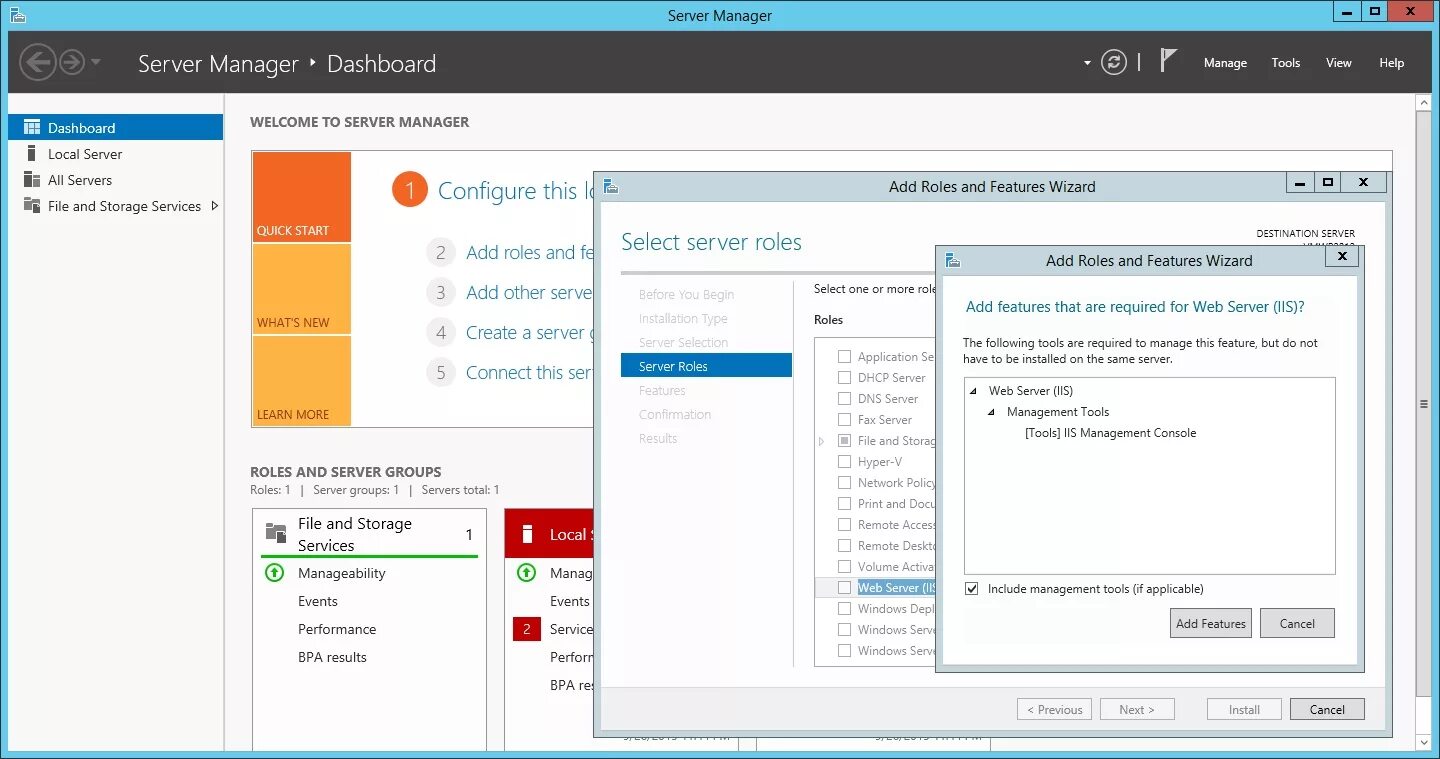
Task: Open the navigation history dropdown arrow
Action: 96,63
